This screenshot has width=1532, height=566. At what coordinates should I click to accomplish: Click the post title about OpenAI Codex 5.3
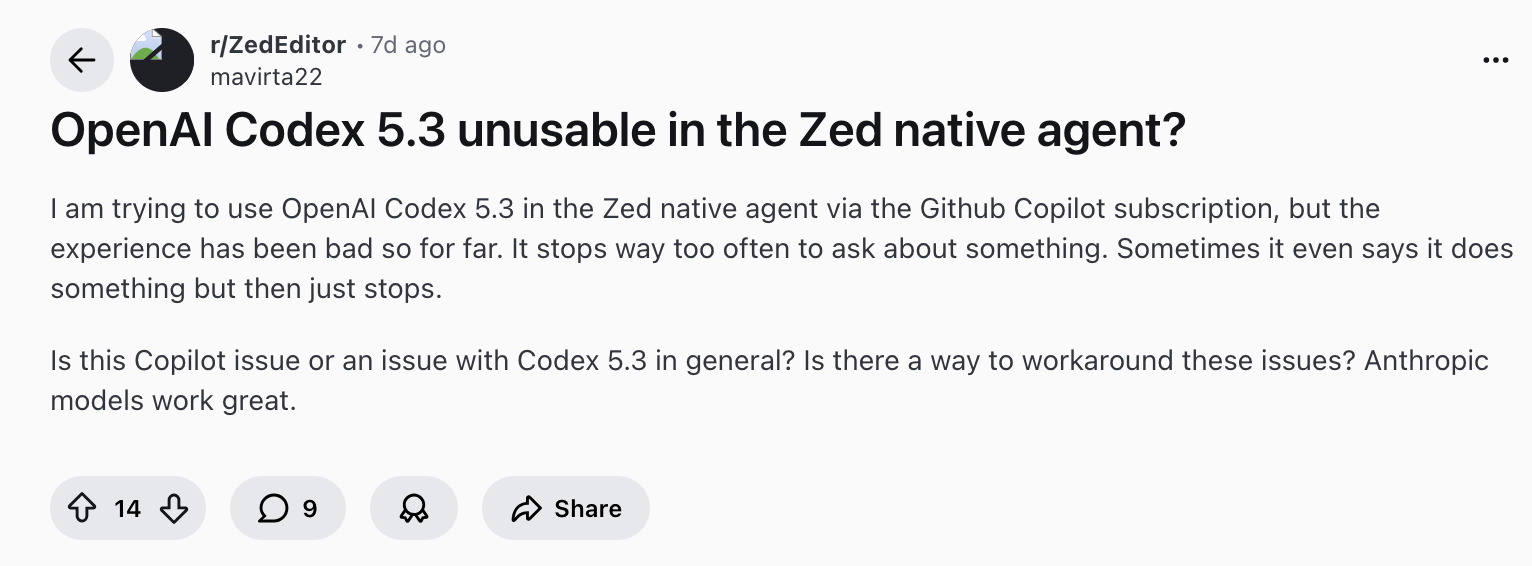617,132
